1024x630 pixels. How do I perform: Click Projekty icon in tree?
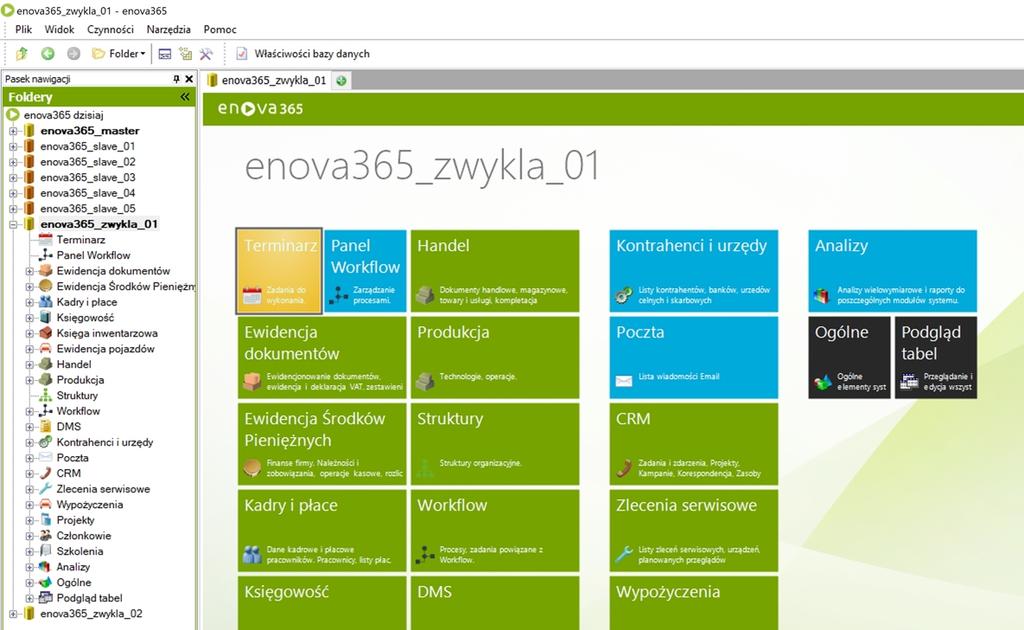click(x=45, y=520)
